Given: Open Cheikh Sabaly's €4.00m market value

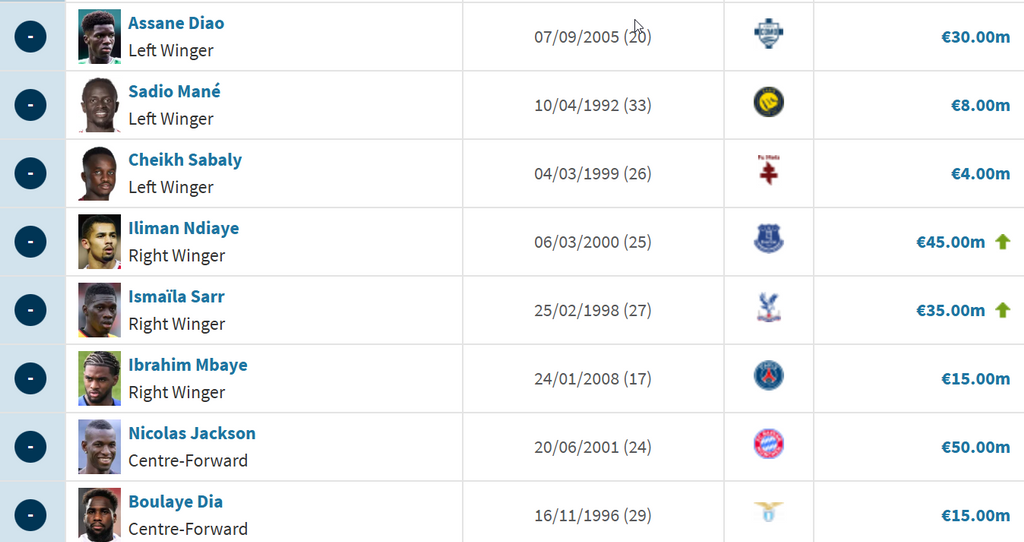Looking at the screenshot, I should click(x=980, y=173).
